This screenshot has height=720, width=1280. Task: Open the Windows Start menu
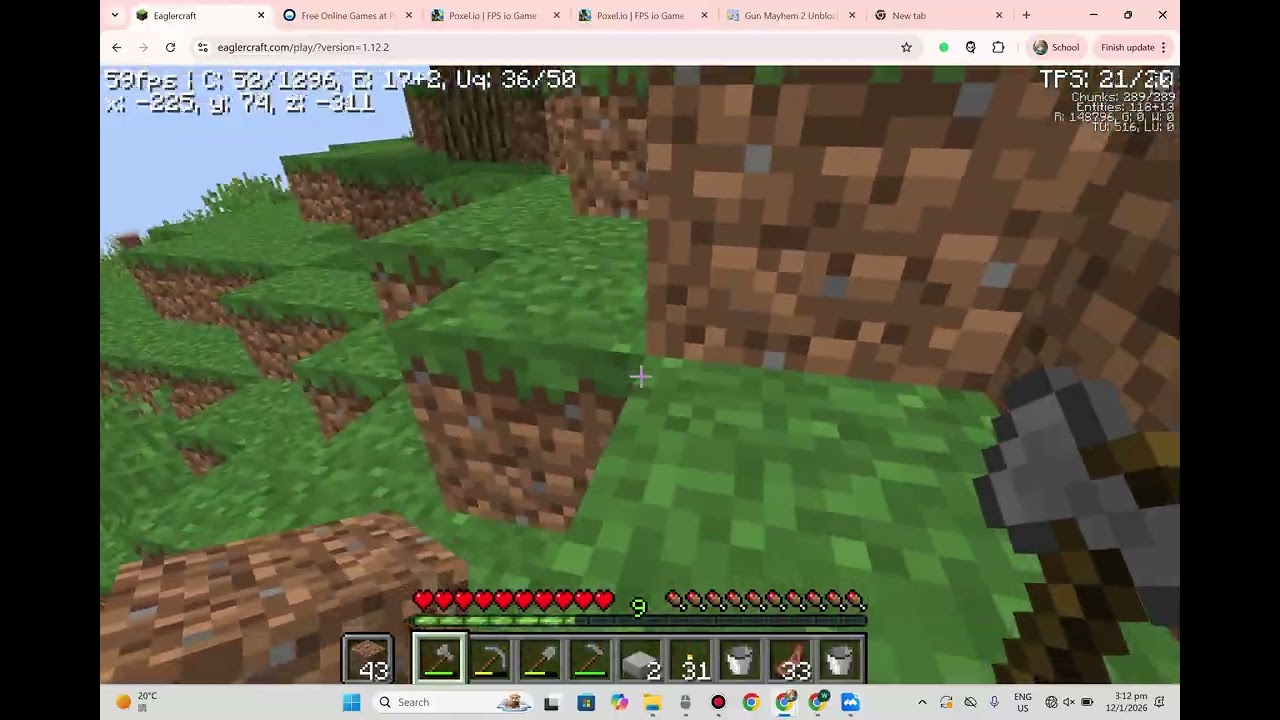[351, 702]
